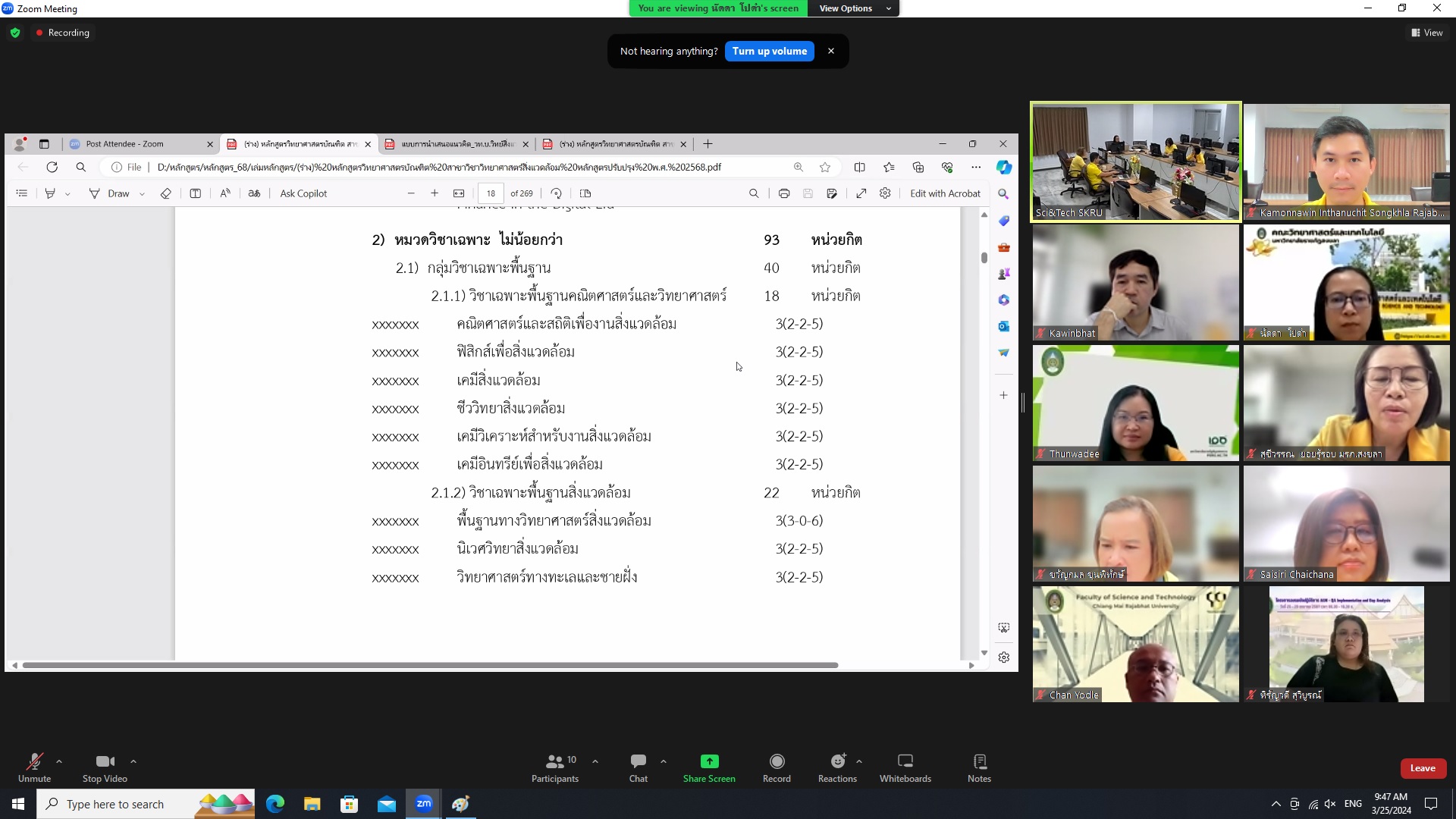Select the Erase tool in PDF toolbar
Viewport: 1456px width, 819px height.
(166, 193)
